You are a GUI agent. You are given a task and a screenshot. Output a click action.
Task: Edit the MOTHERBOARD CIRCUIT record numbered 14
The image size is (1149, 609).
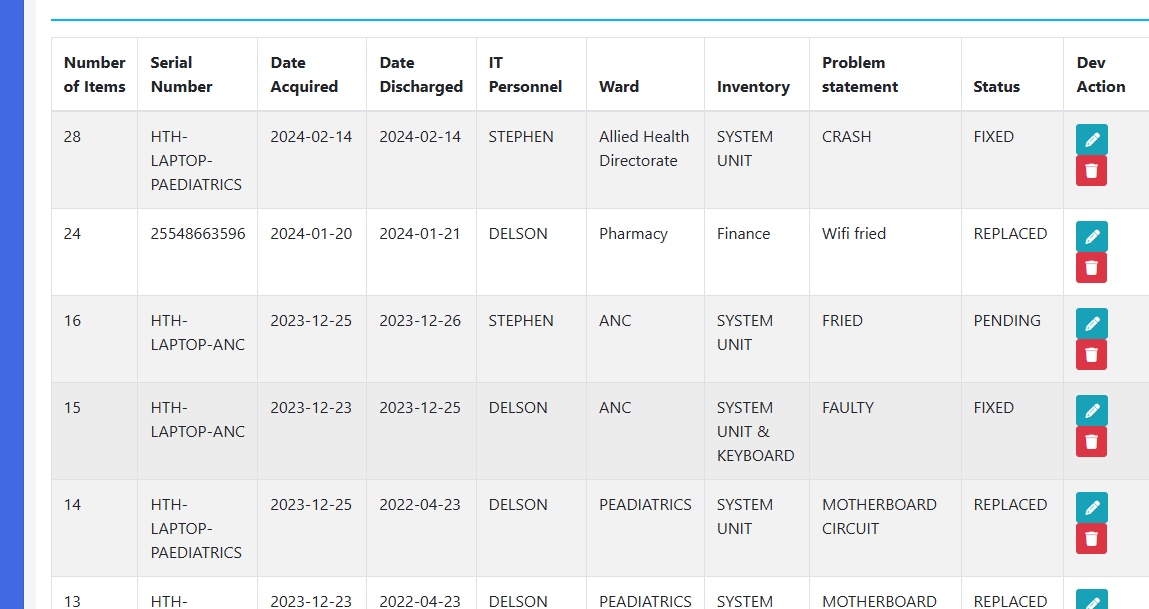[1091, 507]
